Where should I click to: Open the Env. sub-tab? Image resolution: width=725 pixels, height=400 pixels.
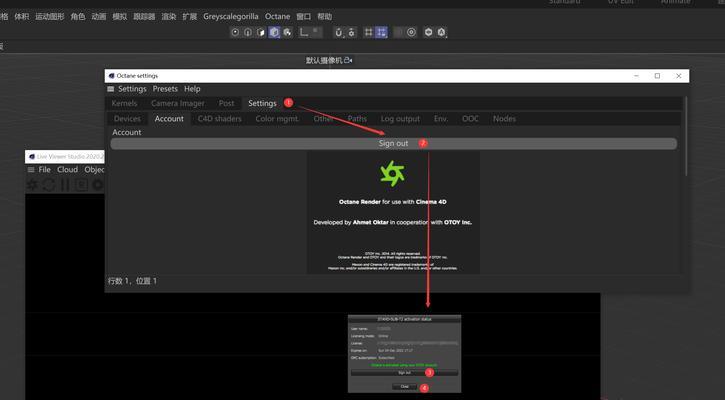441,119
